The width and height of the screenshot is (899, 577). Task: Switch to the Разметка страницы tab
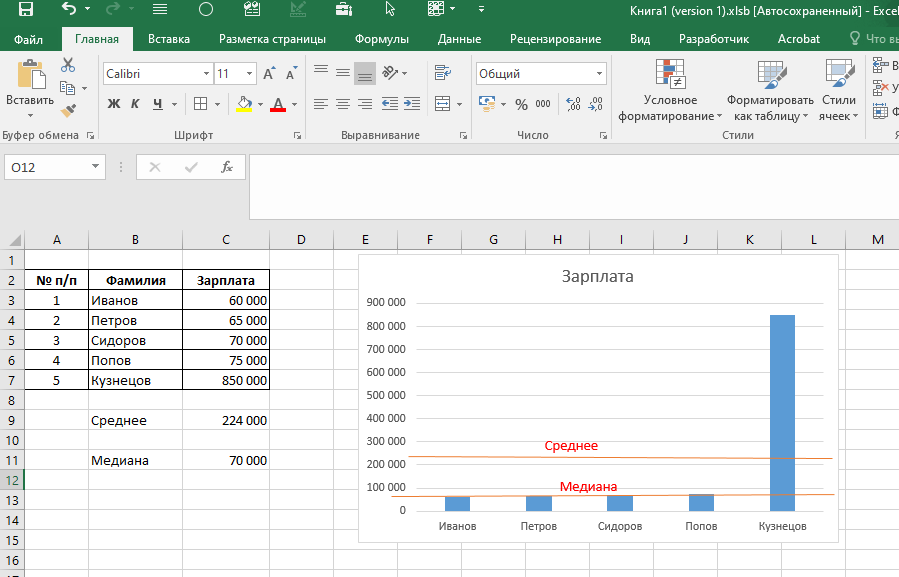point(272,39)
